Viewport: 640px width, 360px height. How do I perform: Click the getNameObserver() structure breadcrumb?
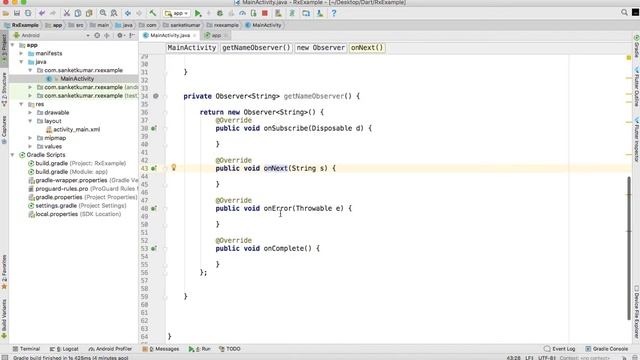tap(256, 48)
